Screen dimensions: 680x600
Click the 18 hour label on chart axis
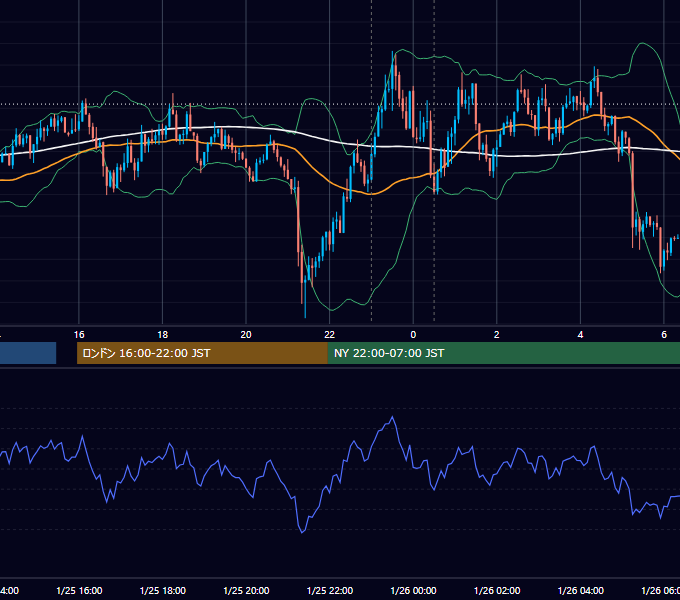[163, 335]
